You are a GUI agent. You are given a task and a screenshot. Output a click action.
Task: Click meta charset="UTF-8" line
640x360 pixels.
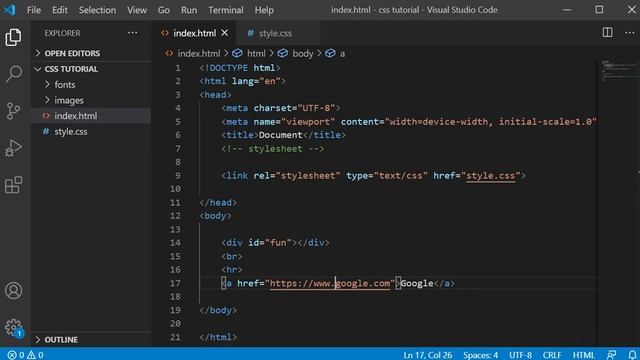tap(281, 108)
